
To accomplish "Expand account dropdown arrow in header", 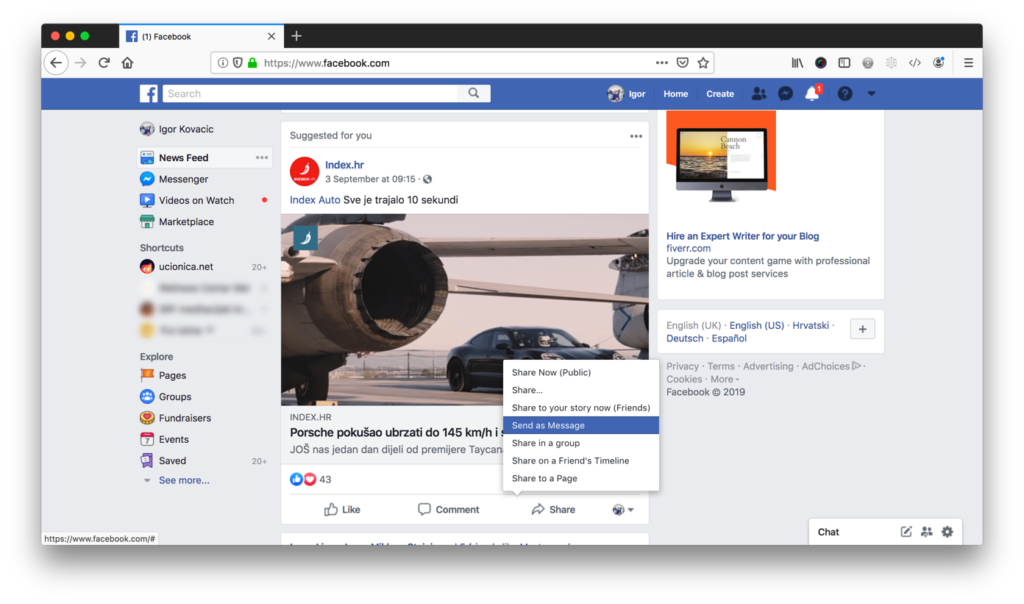I will click(x=871, y=94).
